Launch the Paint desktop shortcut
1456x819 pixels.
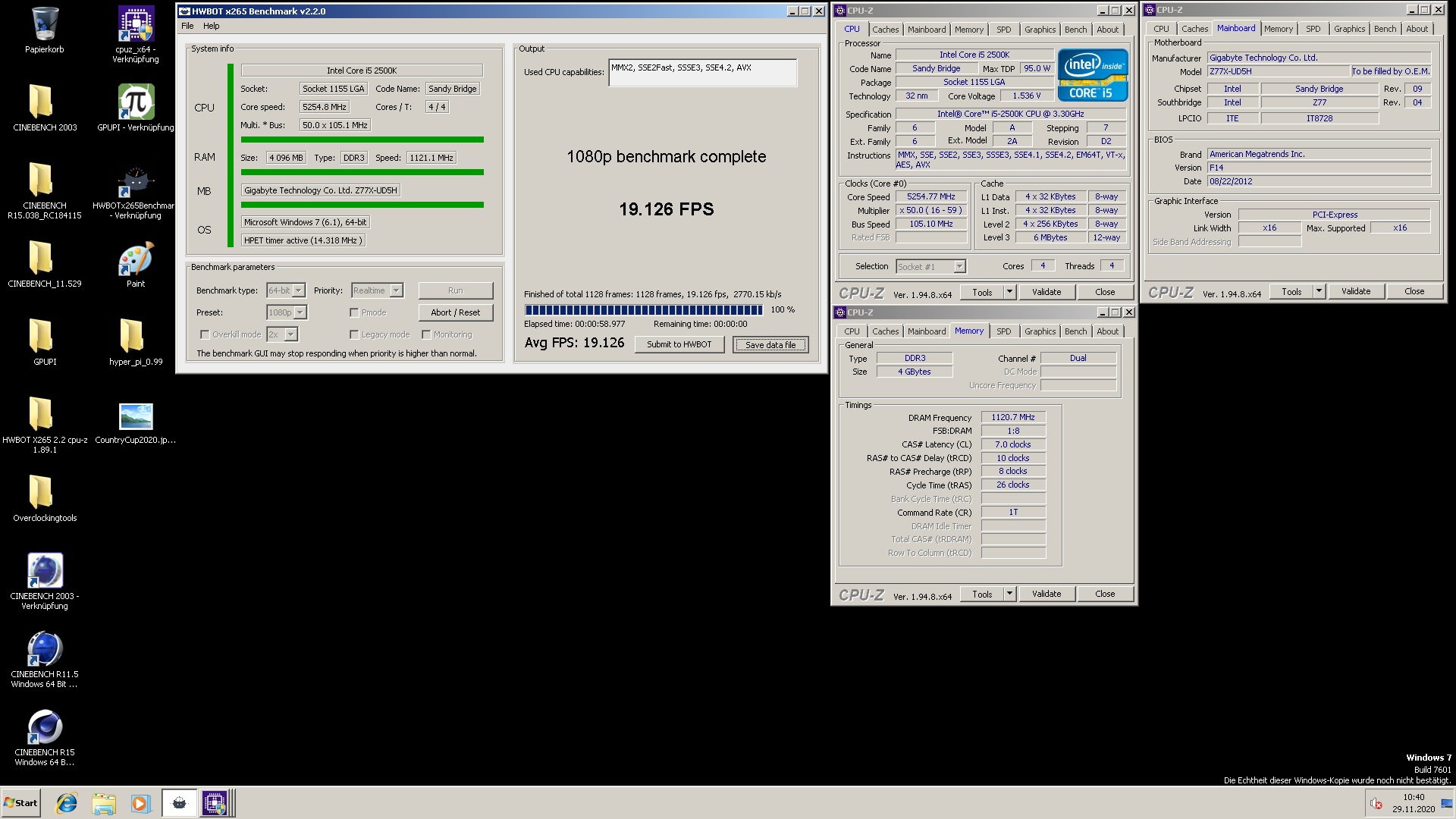(x=136, y=259)
